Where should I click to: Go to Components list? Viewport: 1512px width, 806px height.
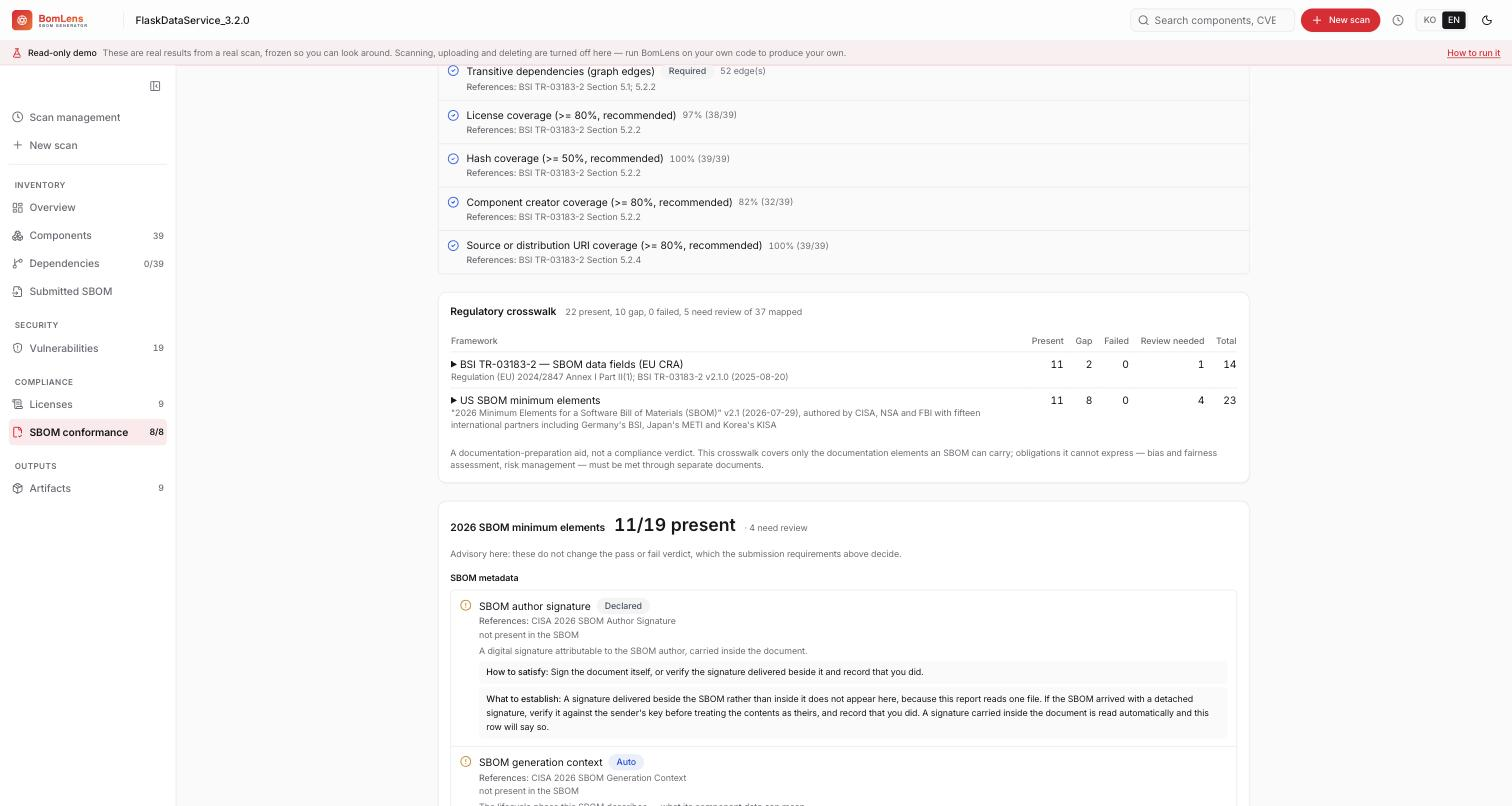(x=88, y=235)
